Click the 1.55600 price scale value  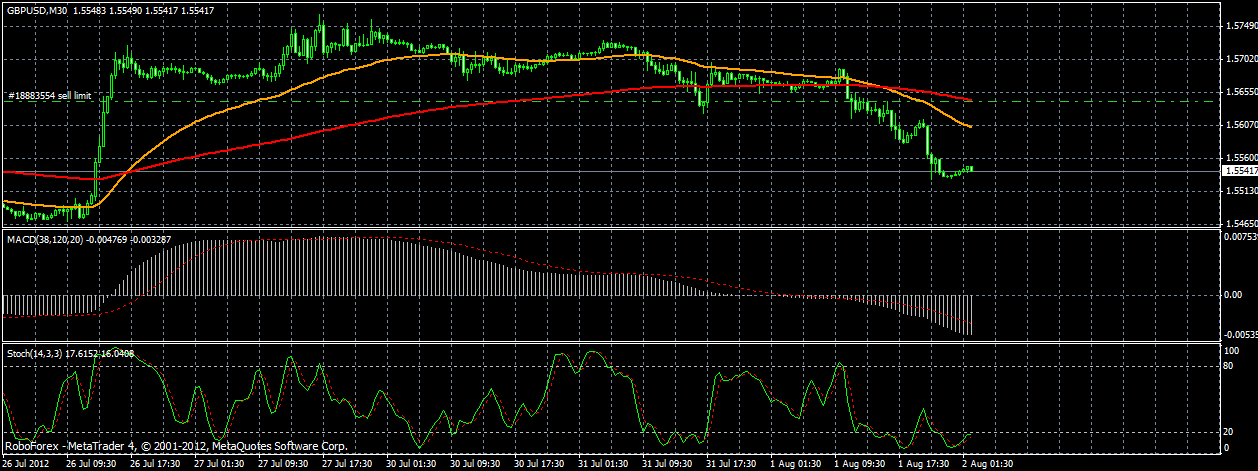pyautogui.click(x=1240, y=158)
